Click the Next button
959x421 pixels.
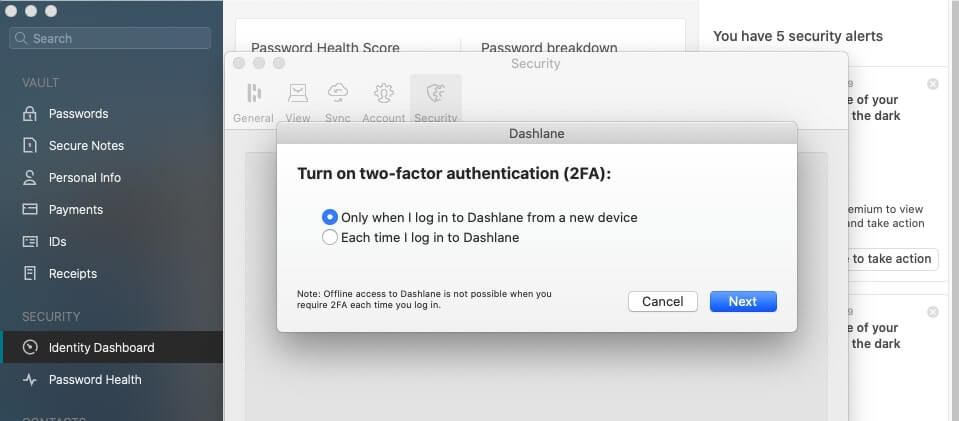(743, 302)
